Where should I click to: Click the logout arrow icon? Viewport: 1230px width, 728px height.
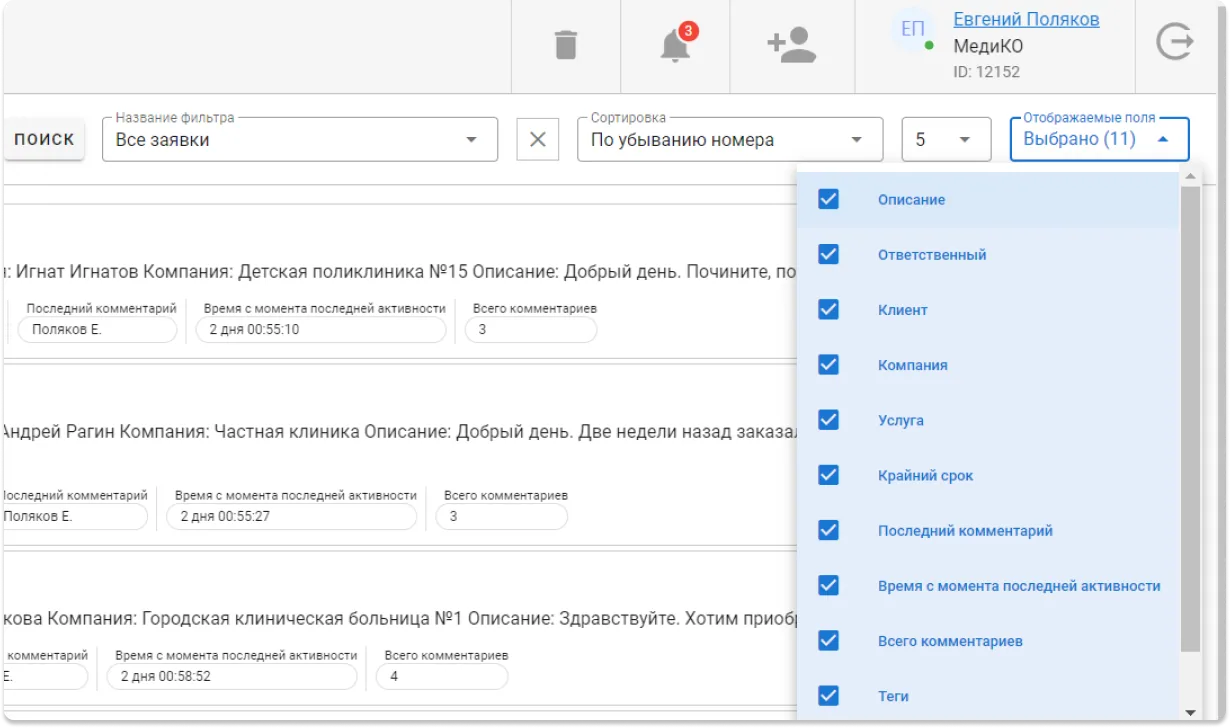[1175, 43]
